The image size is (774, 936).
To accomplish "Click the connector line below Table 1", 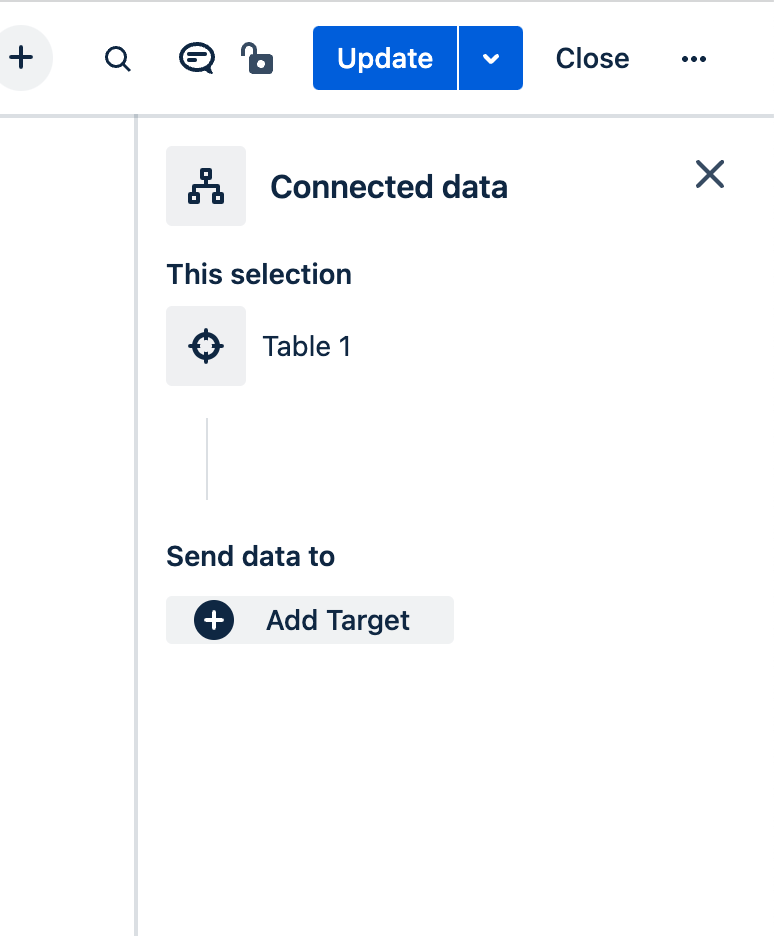I will coord(207,458).
